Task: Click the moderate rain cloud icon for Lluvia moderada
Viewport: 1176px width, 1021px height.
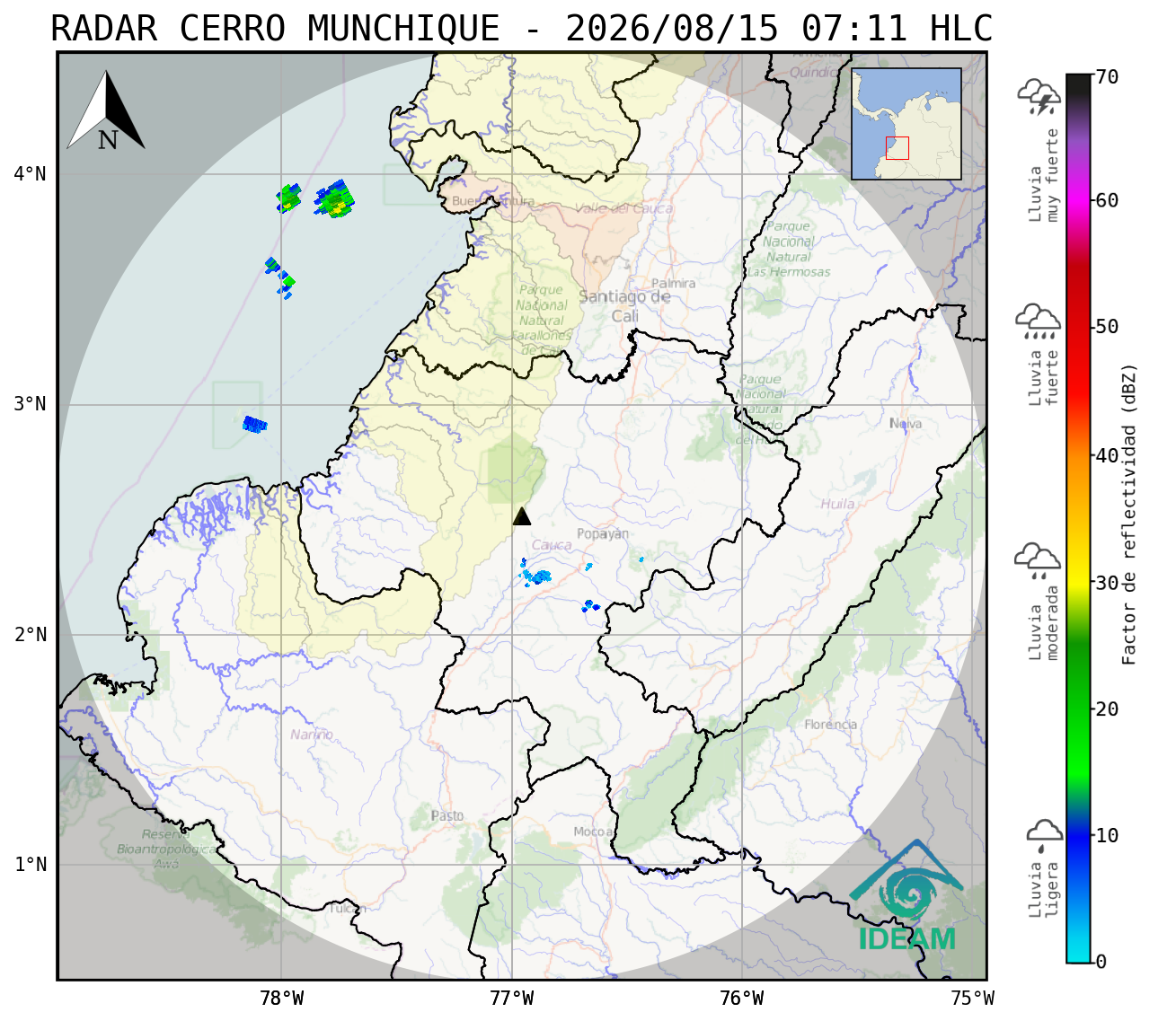Action: pos(1038,561)
